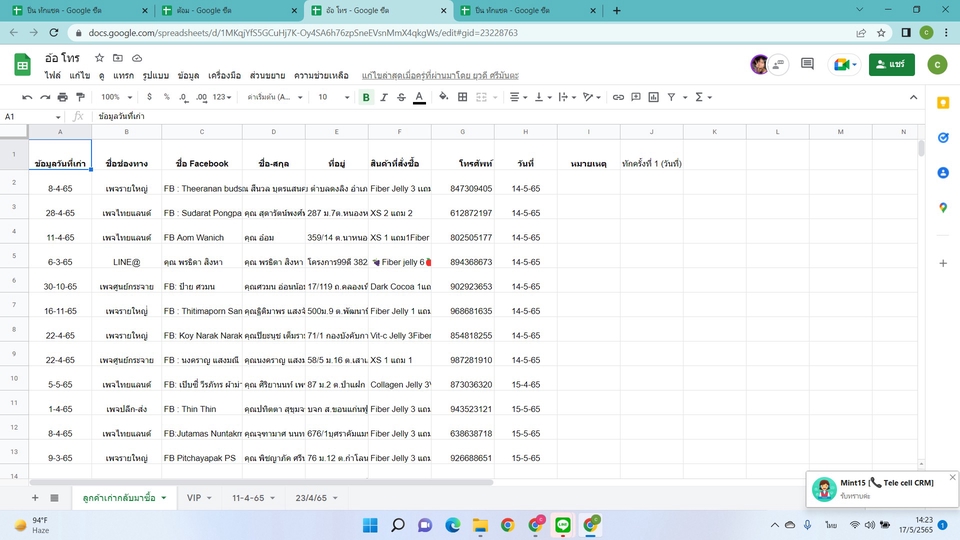
Task: Star the document อ้อ โทร
Action: click(99, 58)
